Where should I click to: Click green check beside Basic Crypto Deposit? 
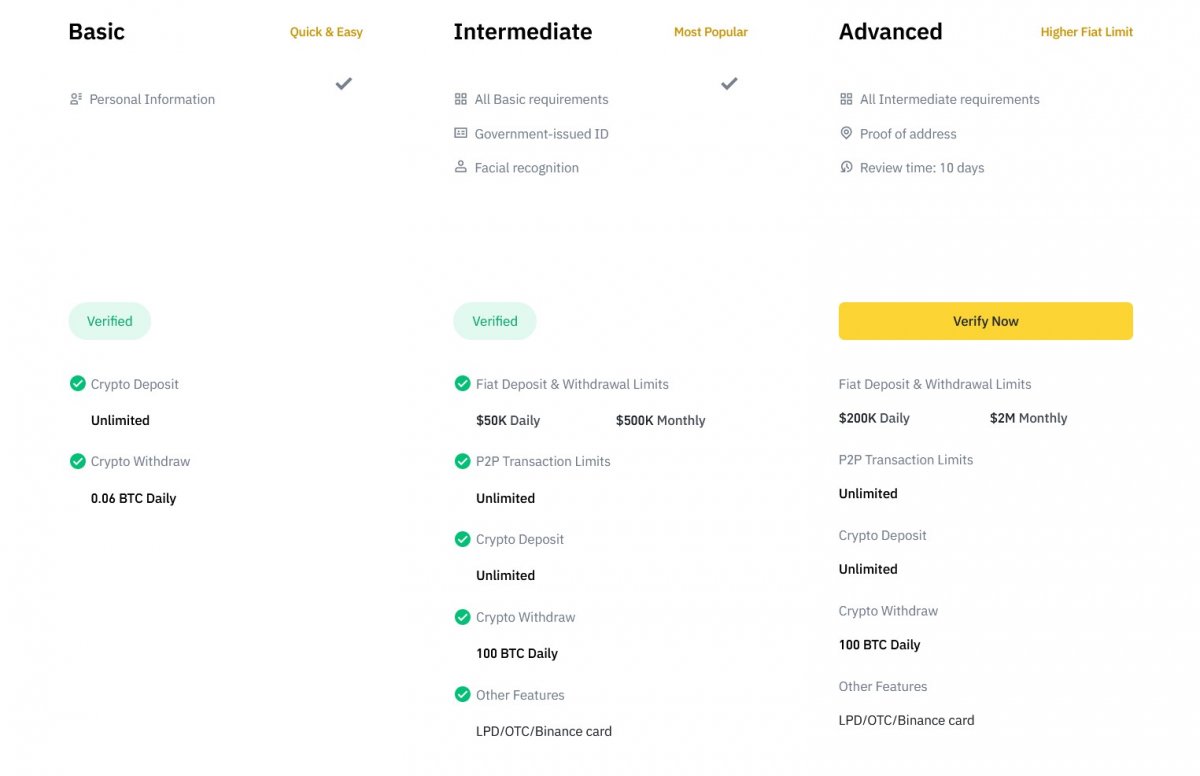pos(77,383)
